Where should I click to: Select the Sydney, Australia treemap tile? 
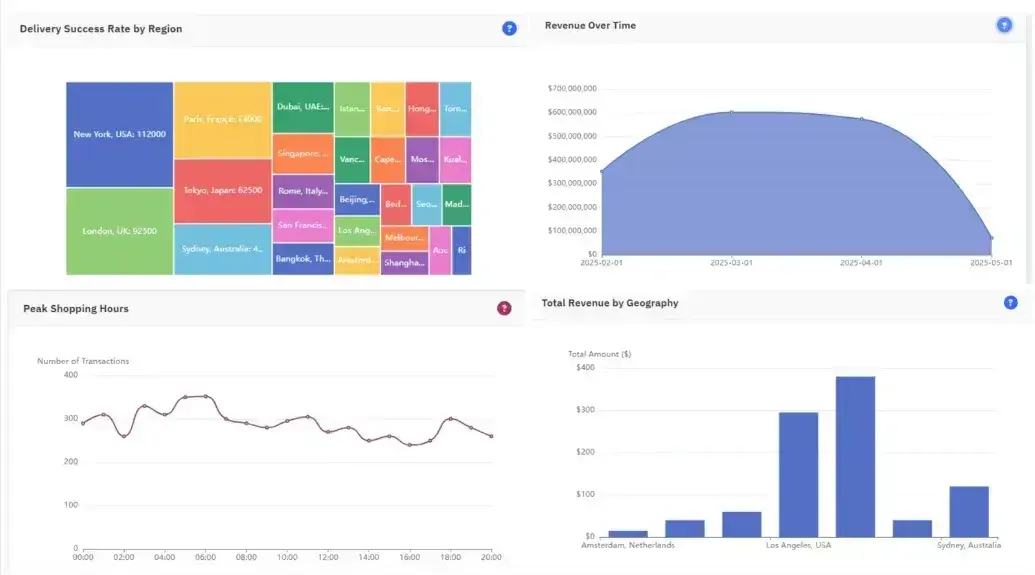pyautogui.click(x=222, y=249)
